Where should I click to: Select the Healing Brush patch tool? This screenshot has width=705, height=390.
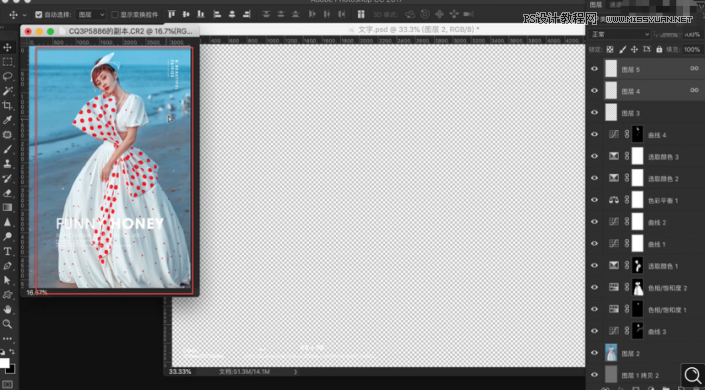pyautogui.click(x=8, y=134)
